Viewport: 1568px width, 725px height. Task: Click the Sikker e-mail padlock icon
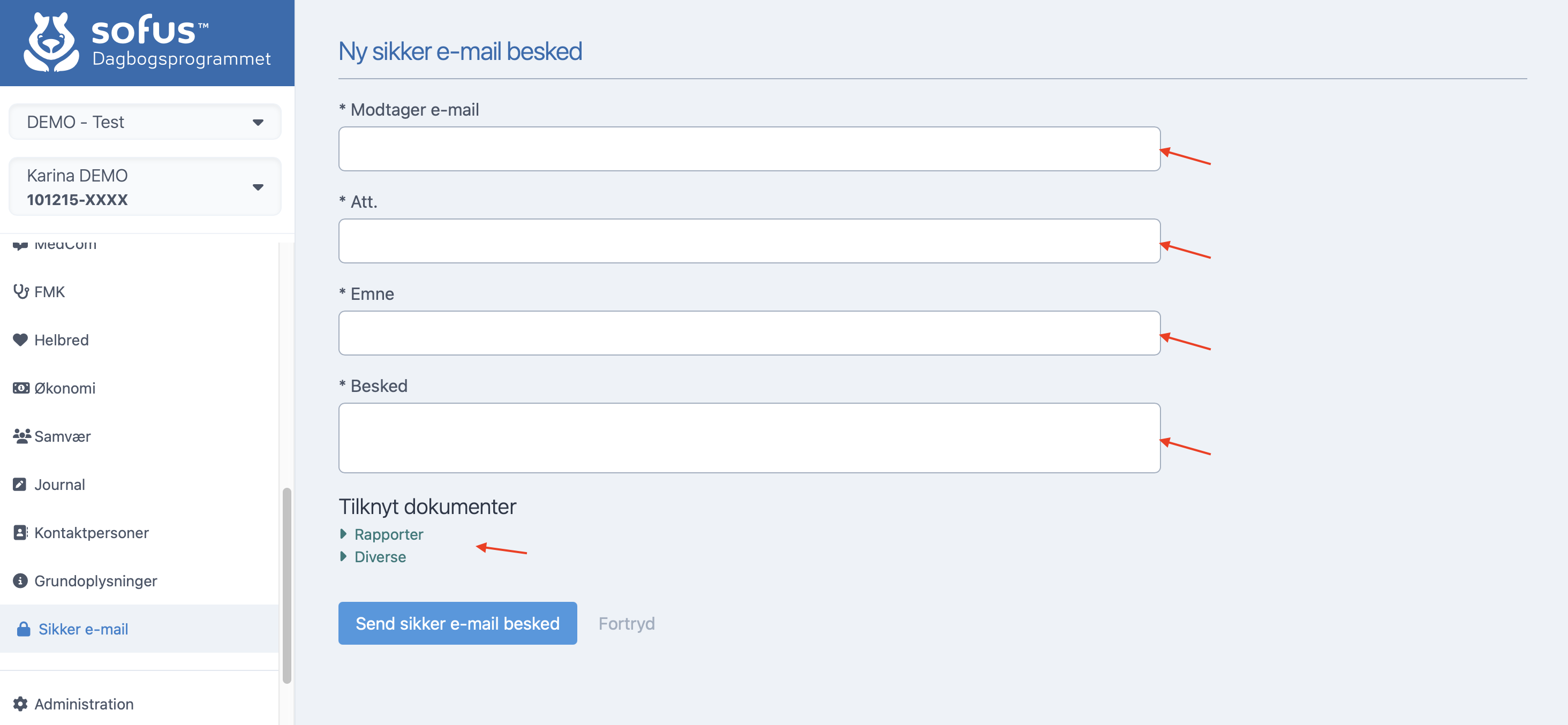click(24, 629)
